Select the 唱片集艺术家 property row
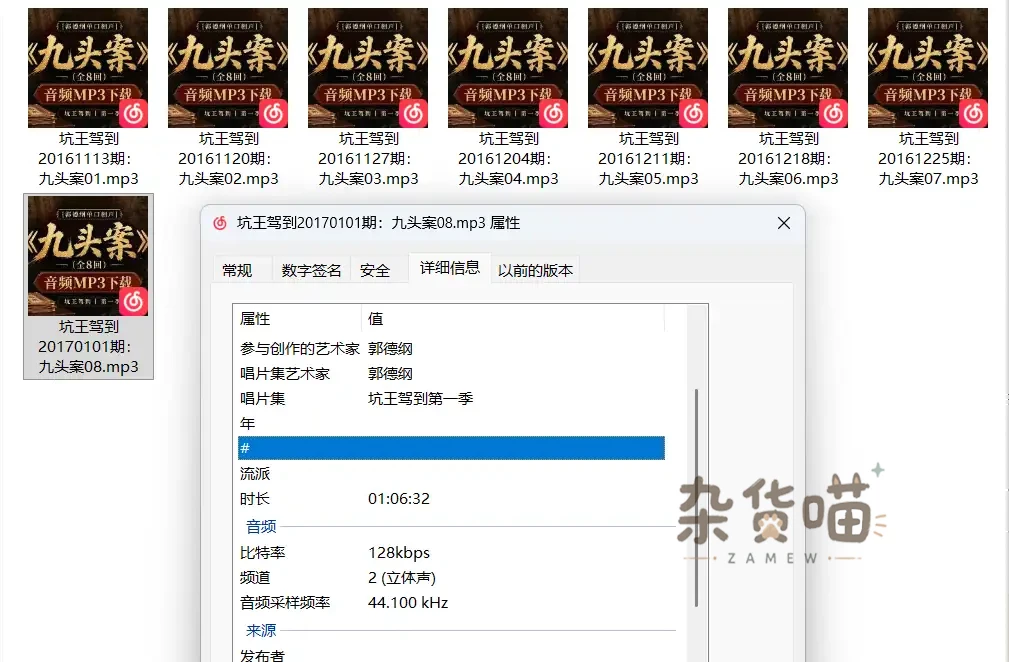 click(451, 374)
